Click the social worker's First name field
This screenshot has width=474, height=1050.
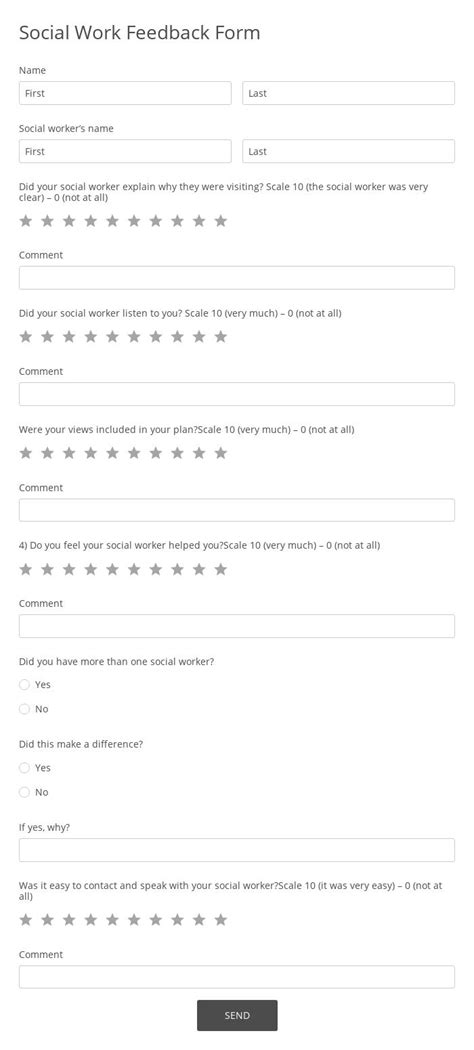pyautogui.click(x=125, y=151)
